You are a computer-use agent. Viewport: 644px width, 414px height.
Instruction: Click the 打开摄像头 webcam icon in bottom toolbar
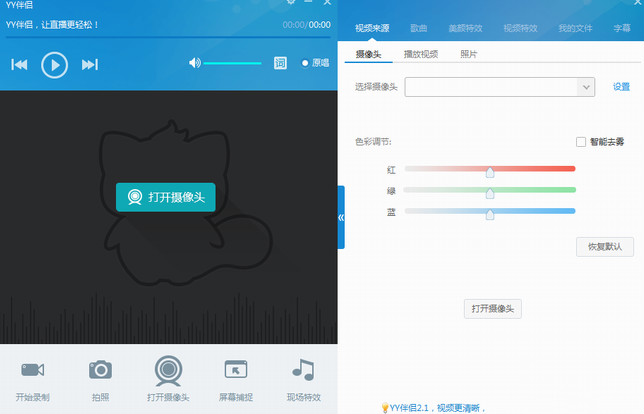(168, 379)
